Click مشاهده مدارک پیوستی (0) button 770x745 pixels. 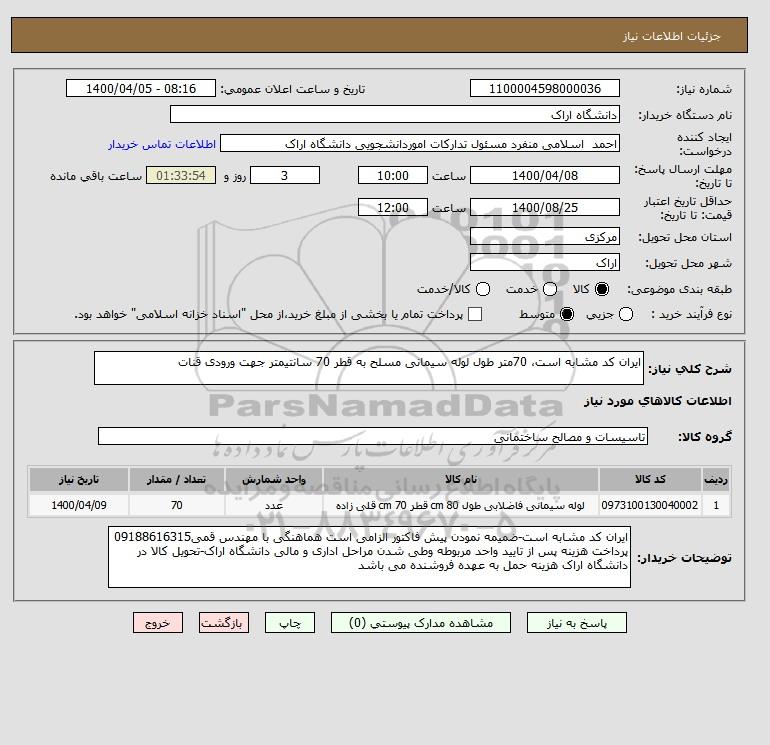(x=421, y=623)
